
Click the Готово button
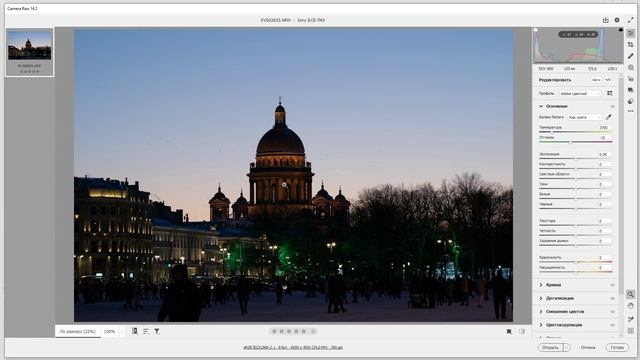coord(617,348)
